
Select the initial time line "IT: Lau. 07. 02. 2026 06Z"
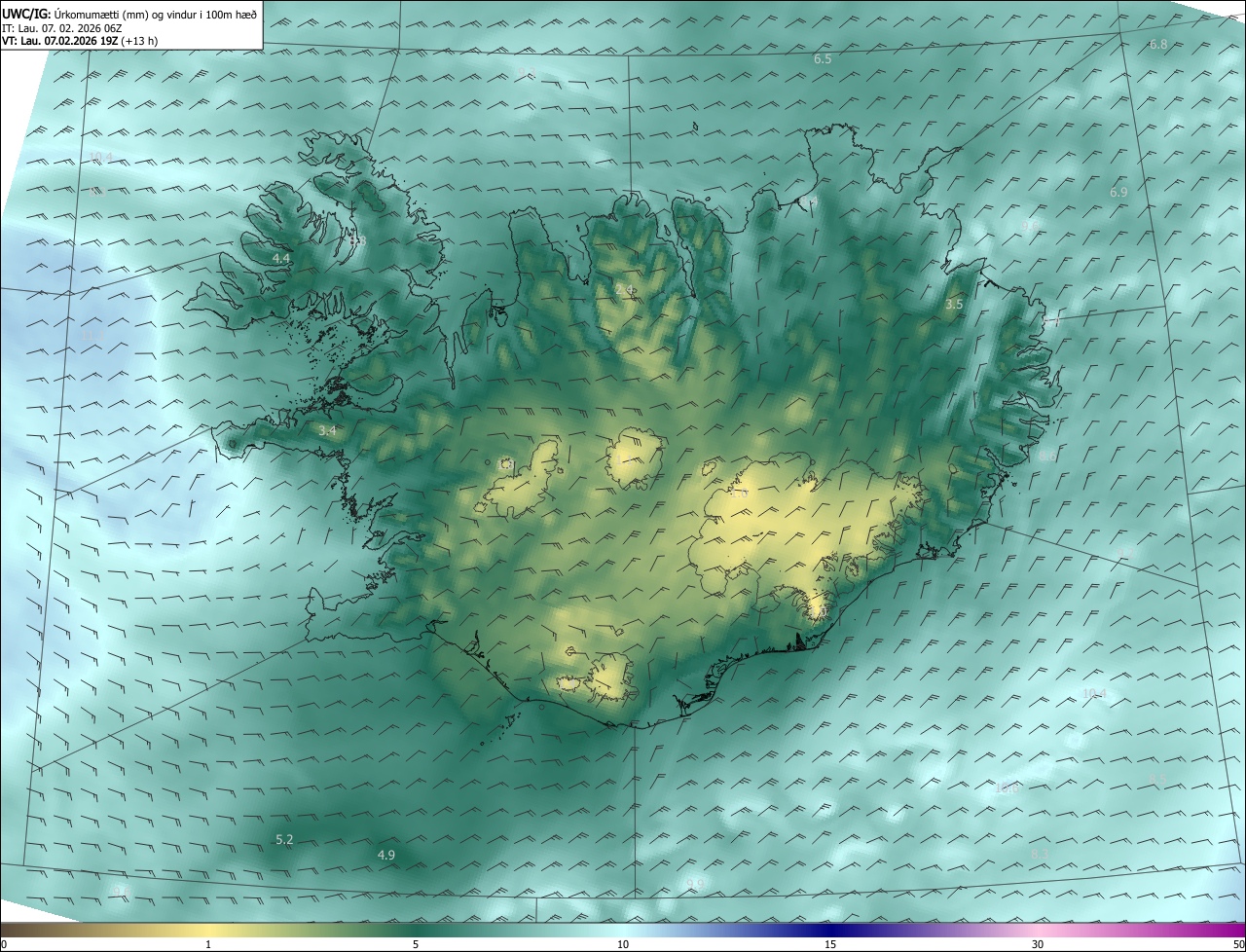click(63, 28)
